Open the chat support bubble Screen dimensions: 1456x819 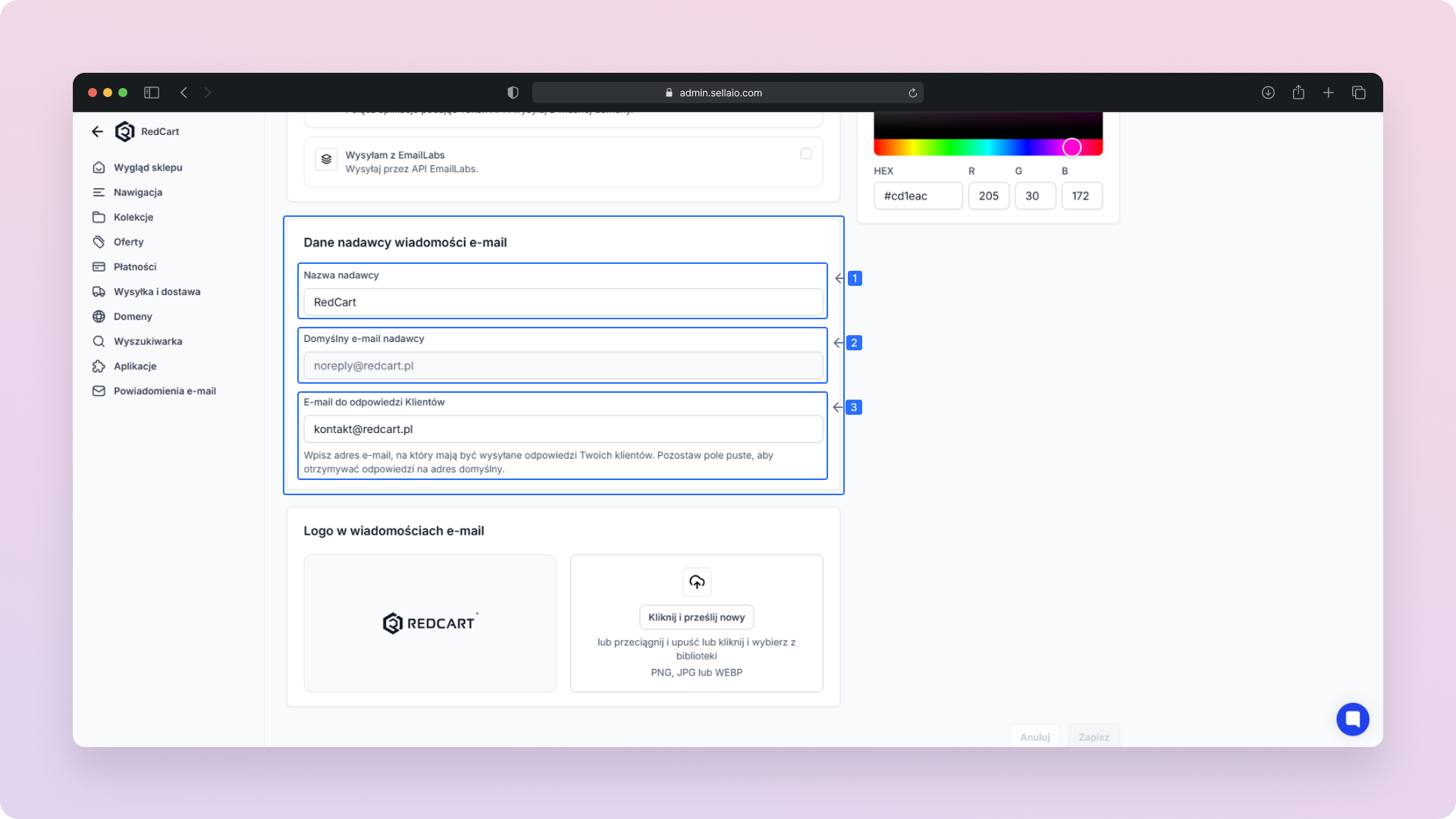coord(1352,719)
